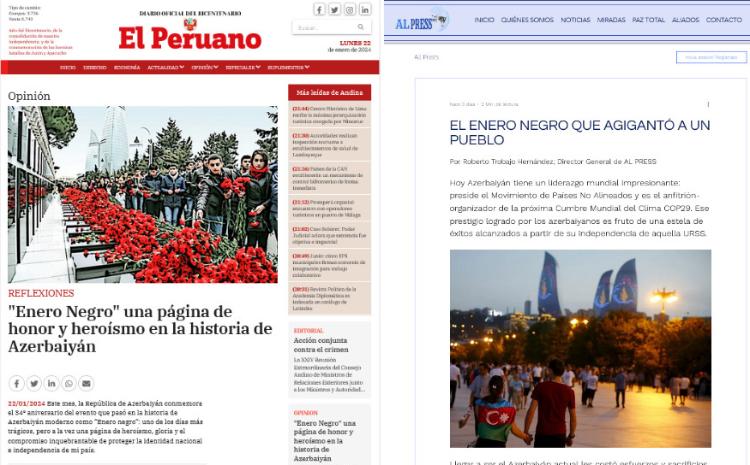Screen dimensions: 750x465
Task: Share the article by email icon
Action: 86,383
